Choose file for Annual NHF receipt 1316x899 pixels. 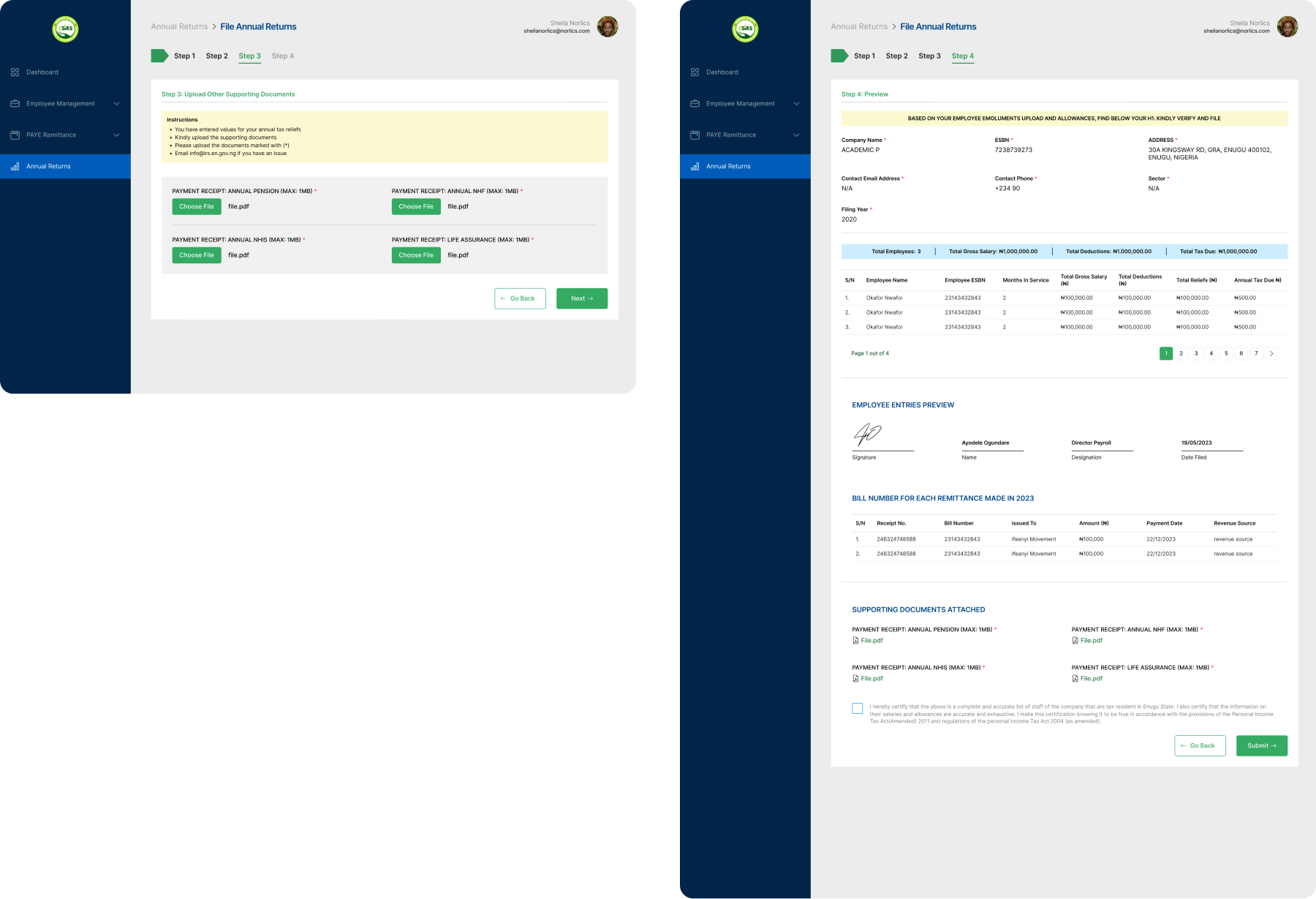[x=416, y=207]
